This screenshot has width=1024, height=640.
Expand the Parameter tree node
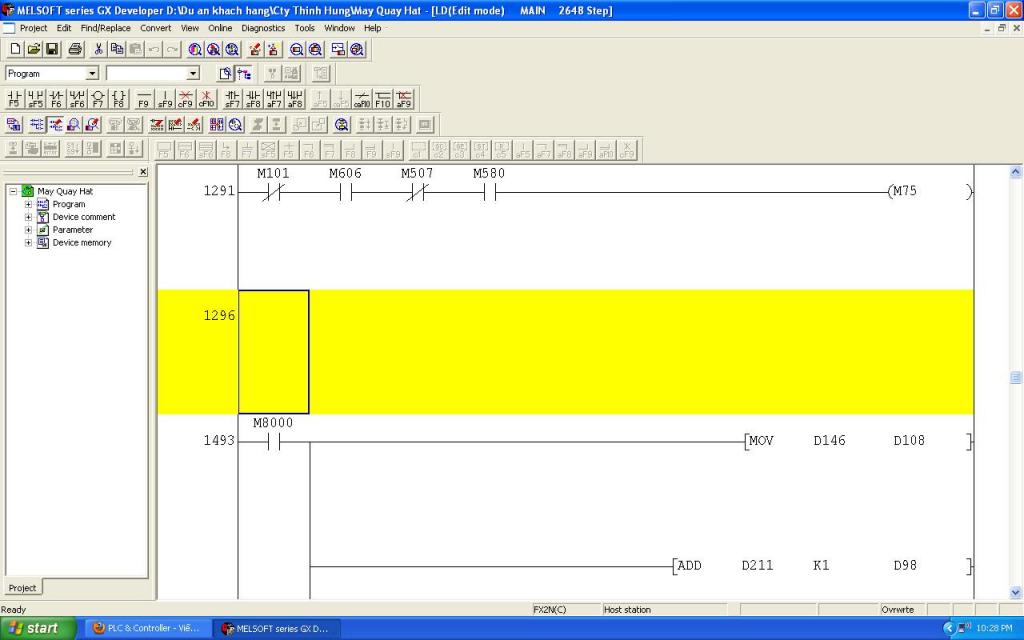(28, 230)
